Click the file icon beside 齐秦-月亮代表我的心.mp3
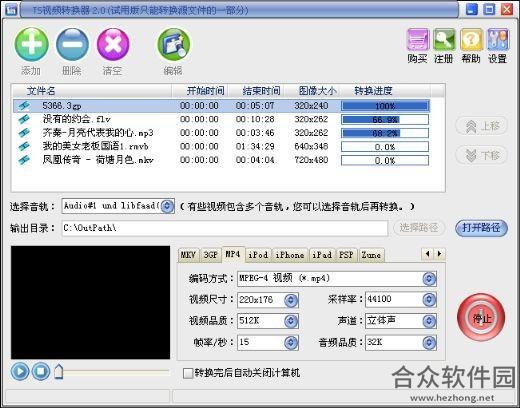Image resolution: width=520 pixels, height=408 pixels. click(x=24, y=133)
